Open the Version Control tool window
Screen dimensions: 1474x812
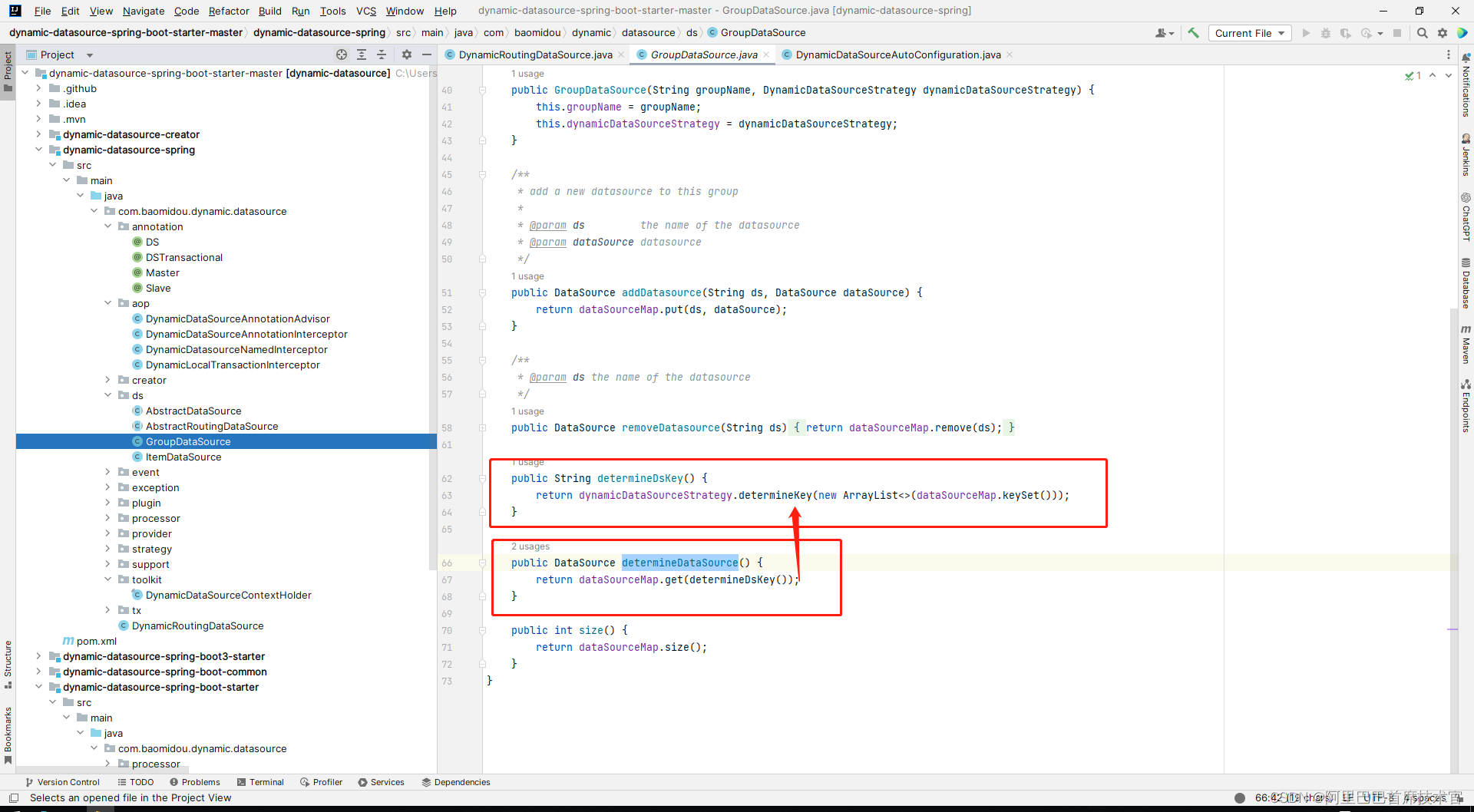(x=63, y=782)
